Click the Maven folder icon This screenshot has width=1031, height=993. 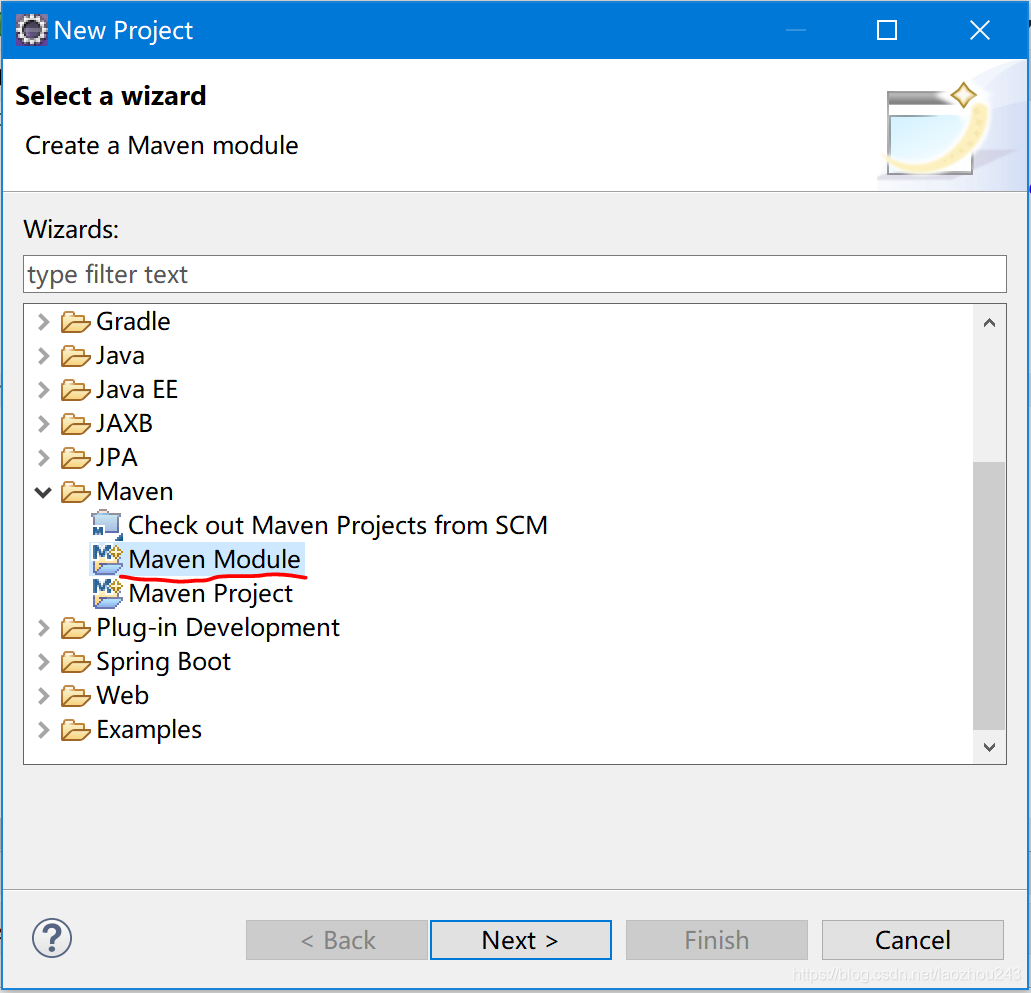pos(75,492)
